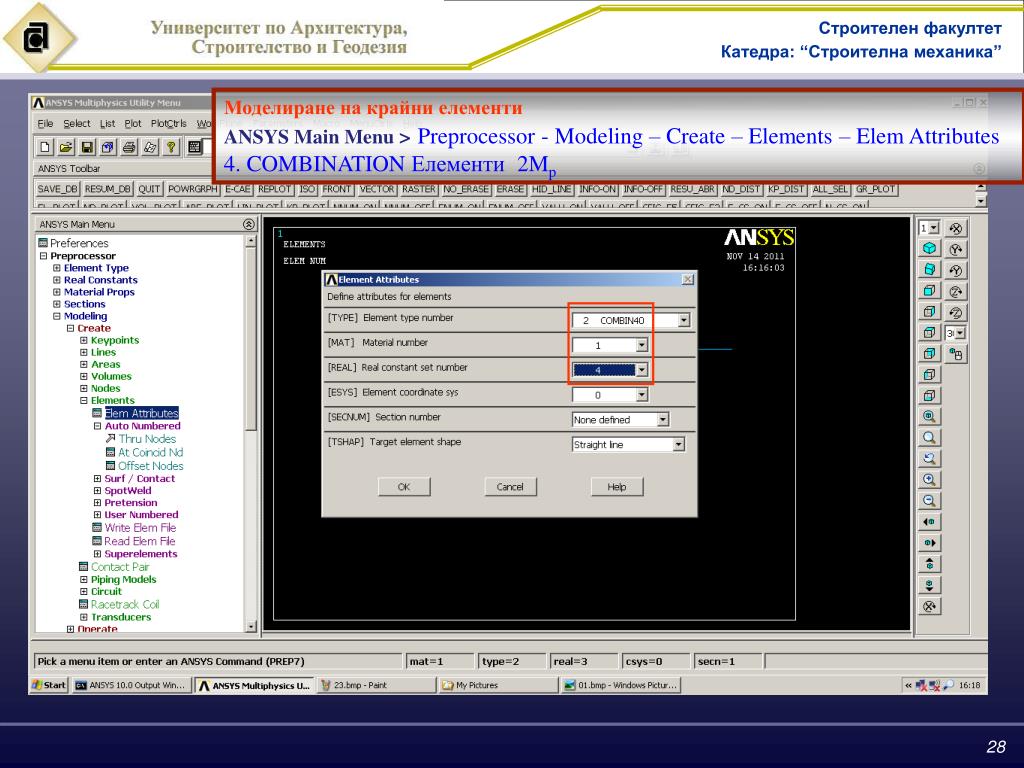1024x768 pixels.
Task: Zoom in using the plus magnifier icon
Action: (x=929, y=480)
